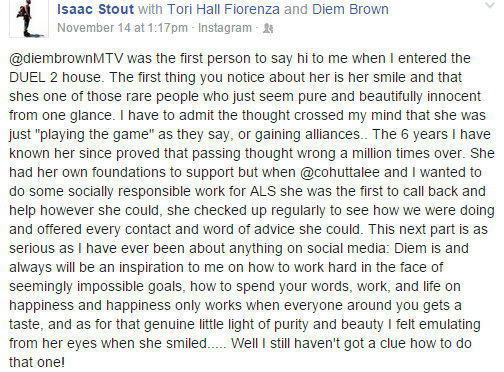The height and width of the screenshot is (372, 504).
Task: Click the word "and" between tagged names
Action: (x=296, y=9)
